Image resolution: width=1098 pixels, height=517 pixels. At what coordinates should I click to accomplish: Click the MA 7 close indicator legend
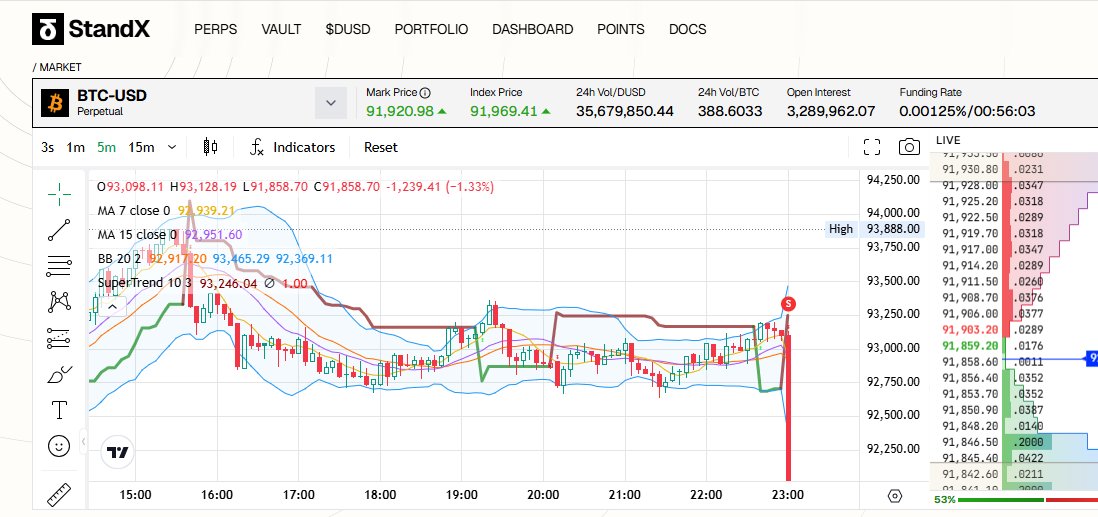click(x=134, y=211)
